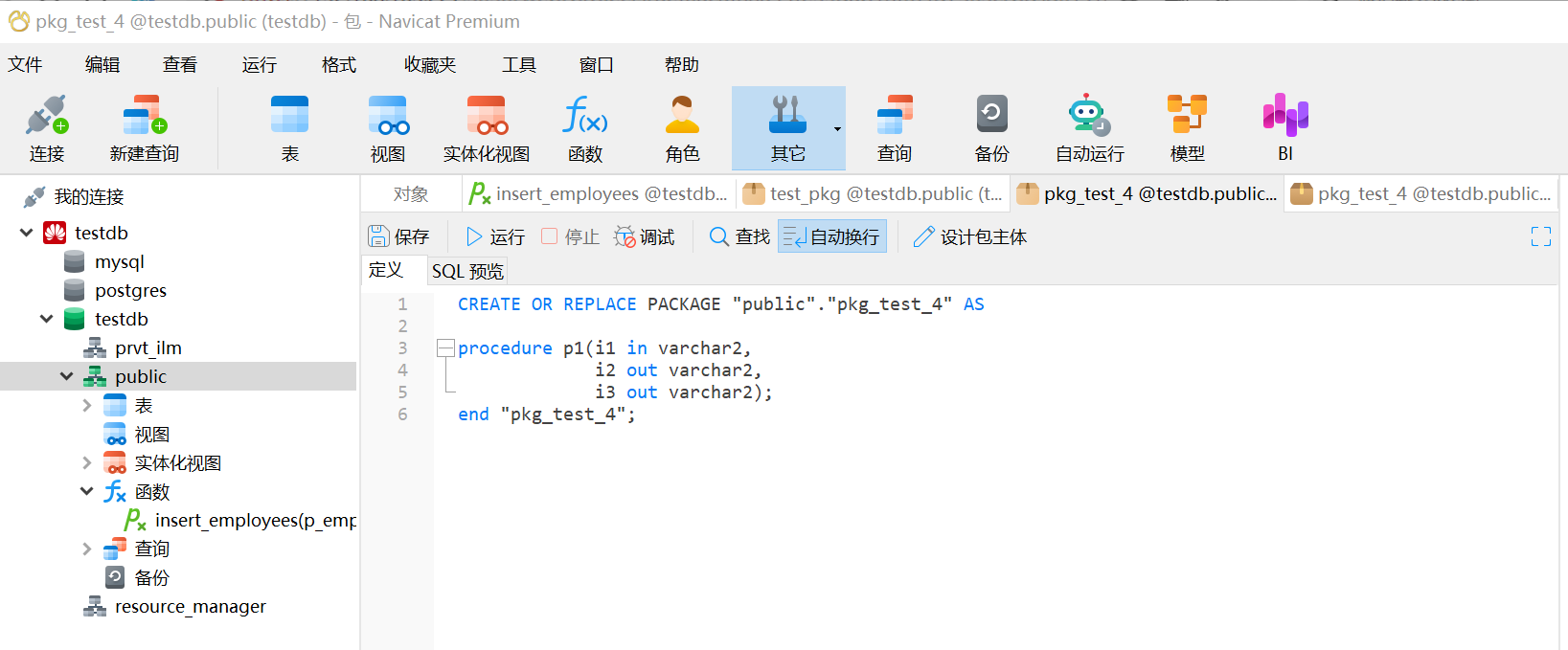Select insert_employees function in the tree
1568x650 pixels.
254,520
